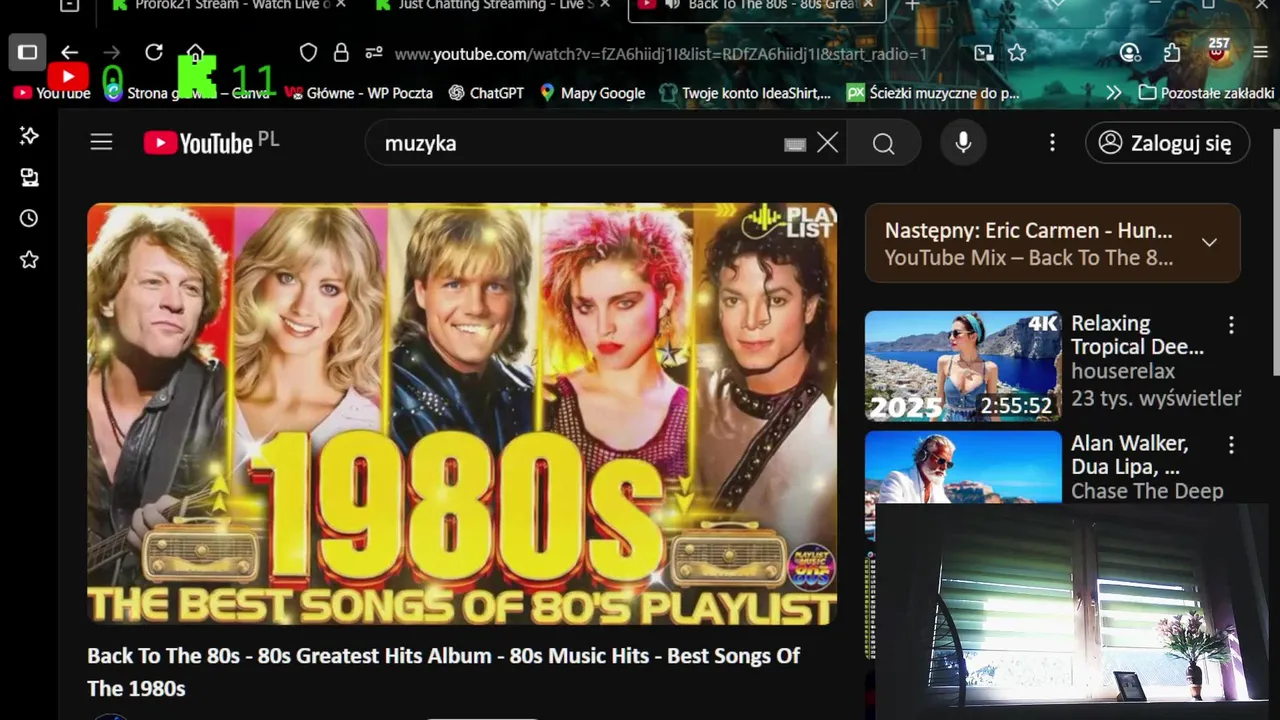Open the browser hamburger application menu
Viewport: 1280px width, 720px height.
pyautogui.click(x=1260, y=53)
